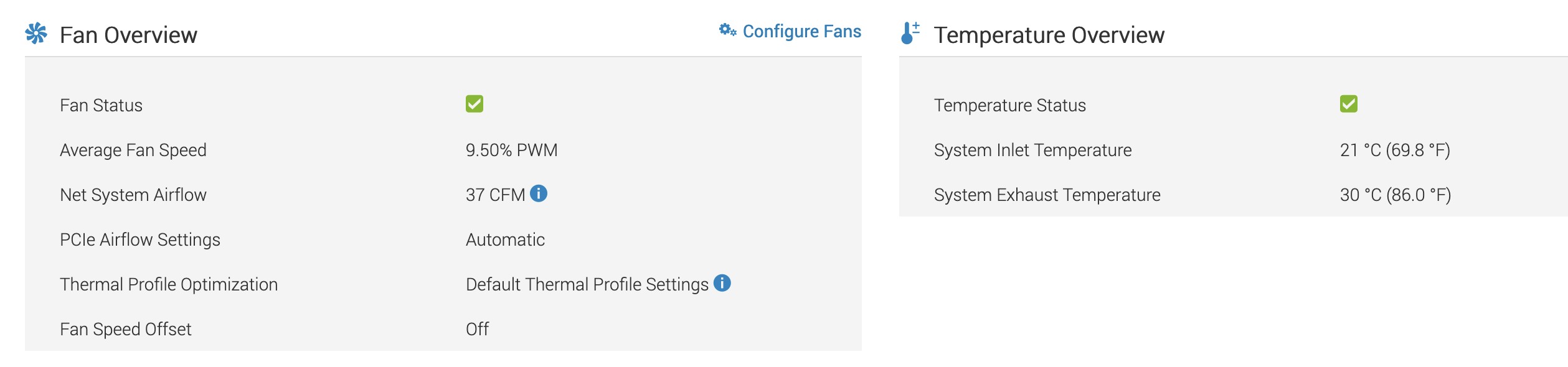Click the System Inlet Temperature reading
The image size is (1568, 367).
(1395, 150)
